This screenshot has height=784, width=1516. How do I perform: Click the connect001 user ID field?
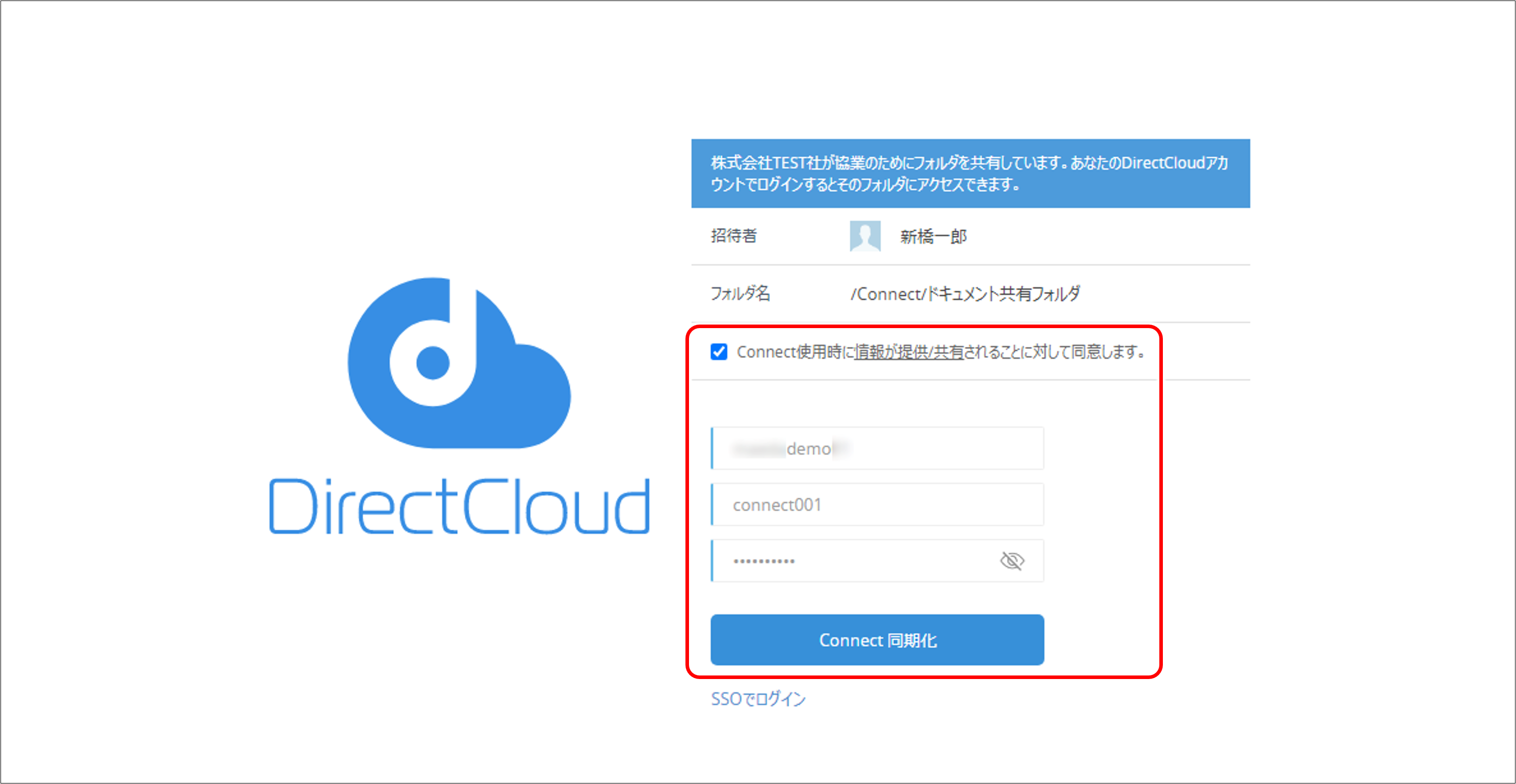click(x=877, y=505)
